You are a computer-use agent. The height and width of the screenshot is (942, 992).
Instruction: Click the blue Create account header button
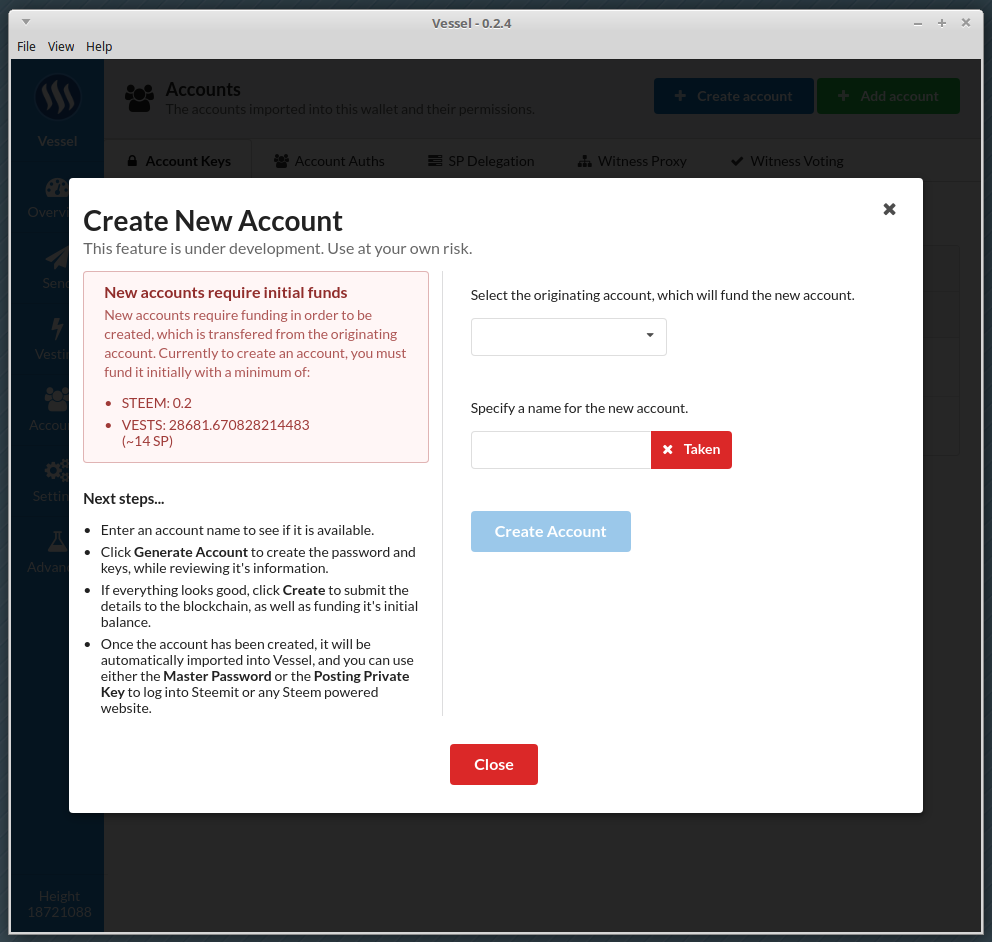733,96
